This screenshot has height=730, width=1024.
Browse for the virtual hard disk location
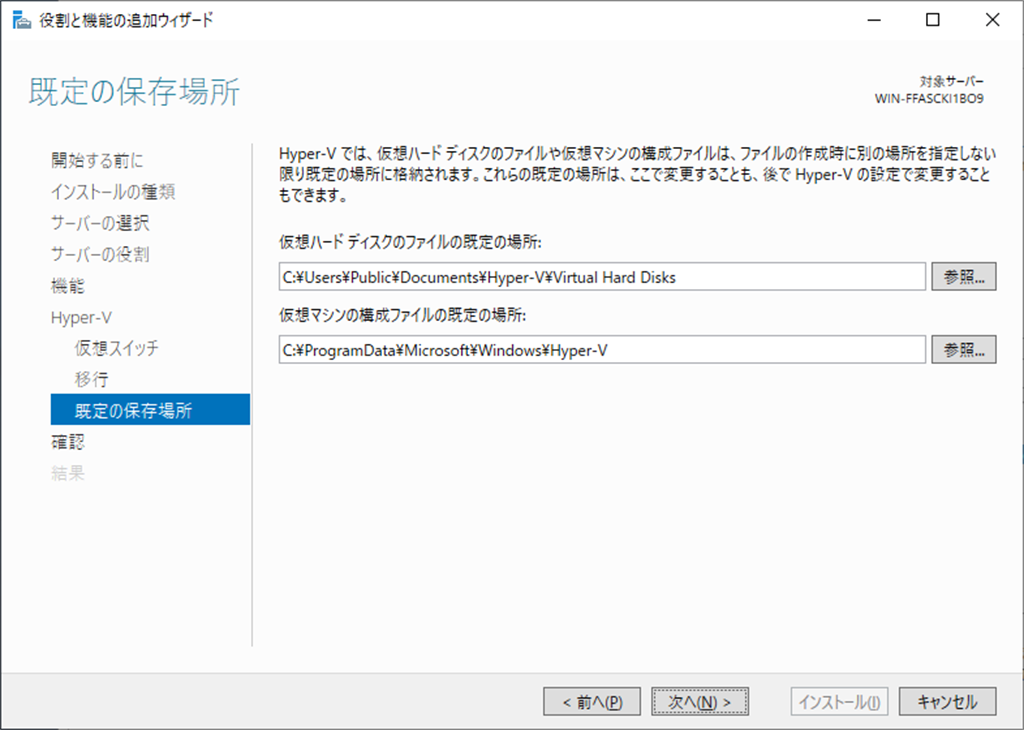coord(963,277)
